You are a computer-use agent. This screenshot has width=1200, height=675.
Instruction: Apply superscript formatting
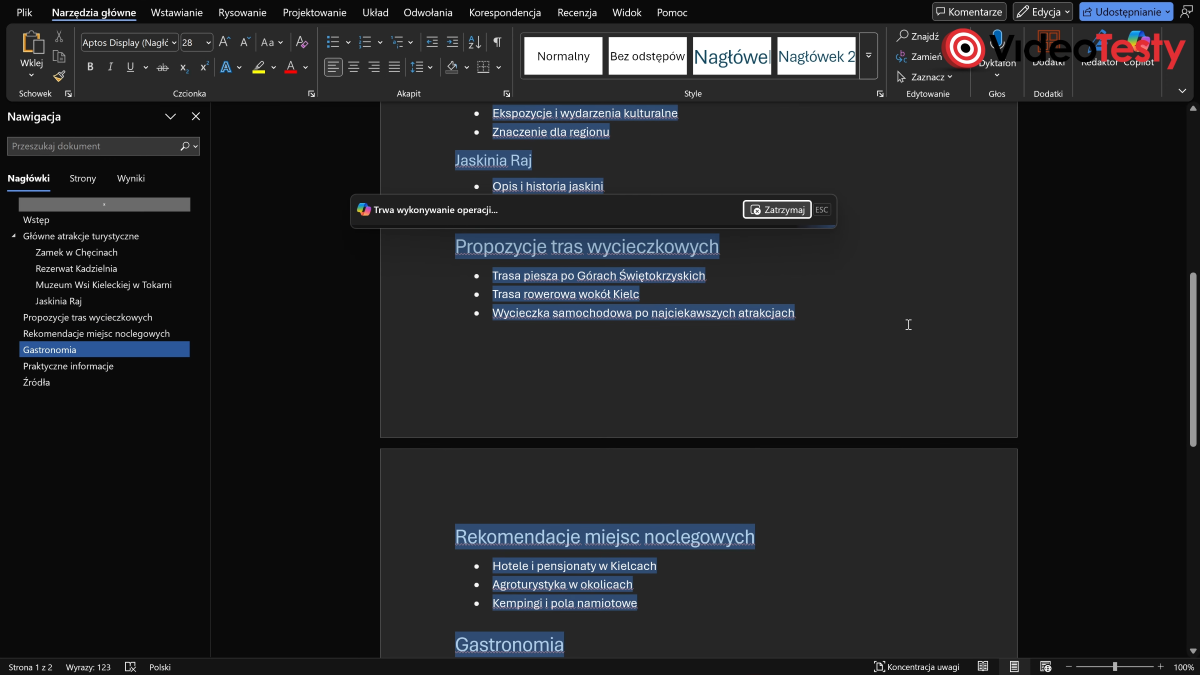point(203,67)
